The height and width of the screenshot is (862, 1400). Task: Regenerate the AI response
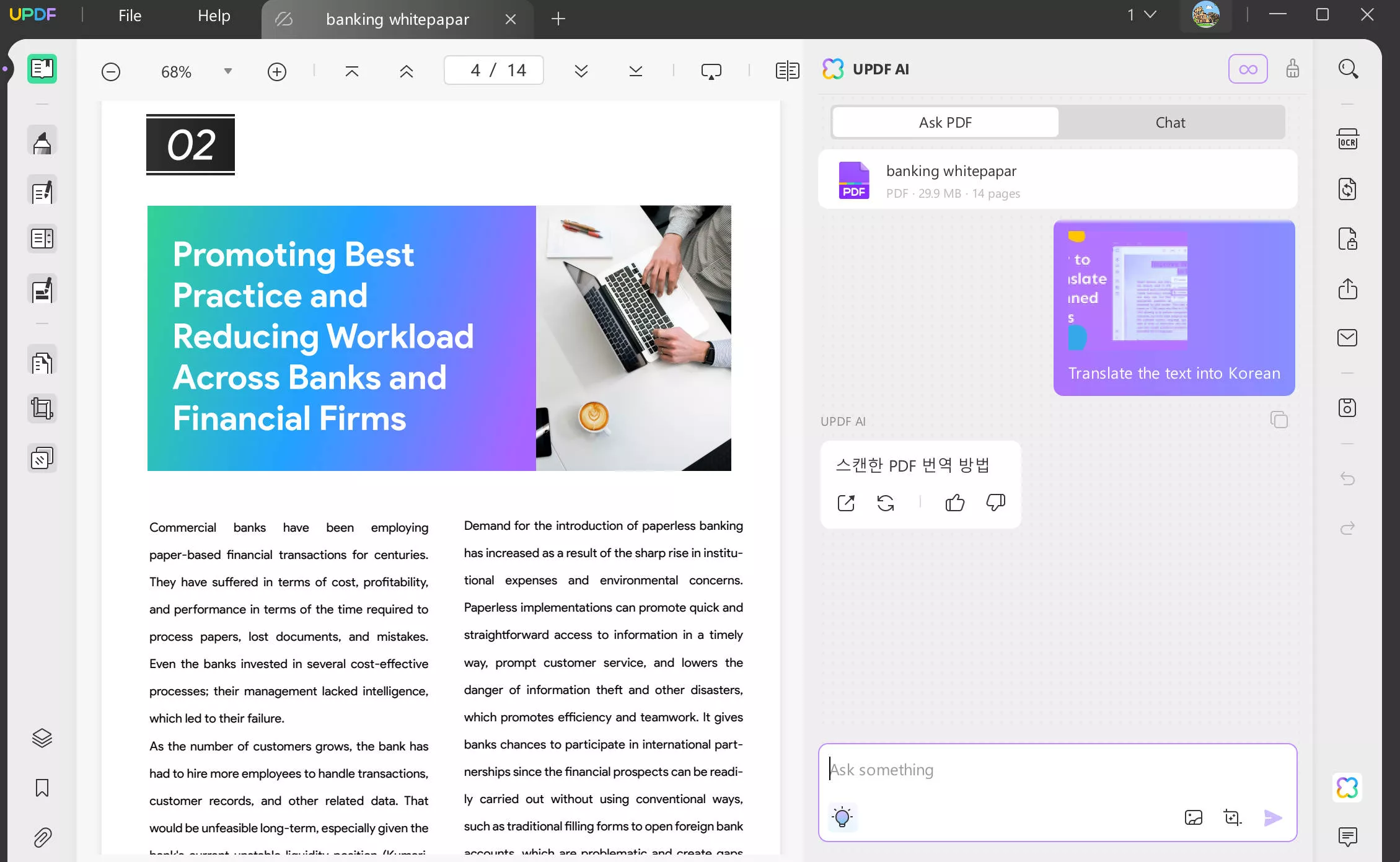pos(886,503)
